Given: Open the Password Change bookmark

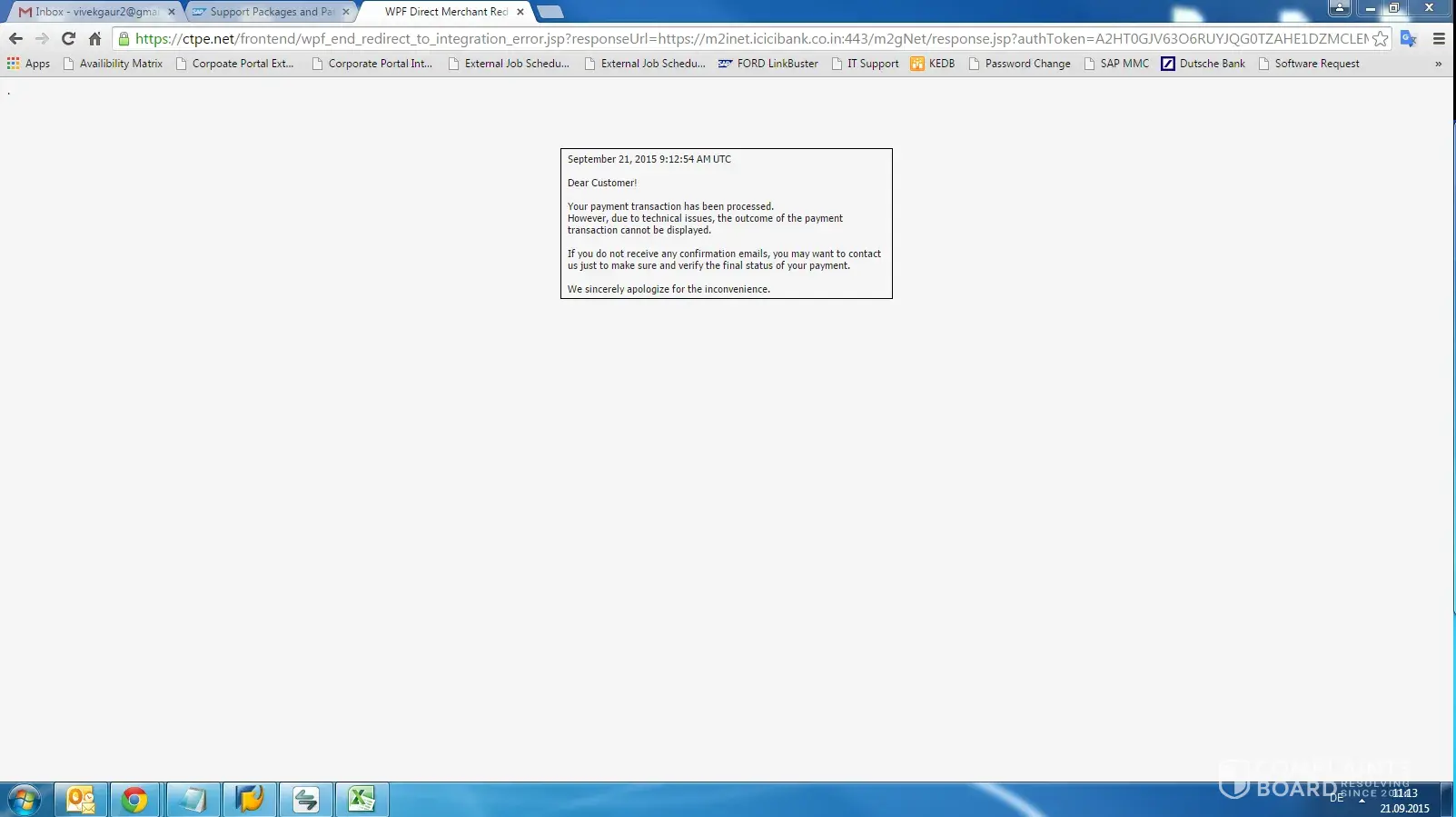Looking at the screenshot, I should click(x=1019, y=64).
